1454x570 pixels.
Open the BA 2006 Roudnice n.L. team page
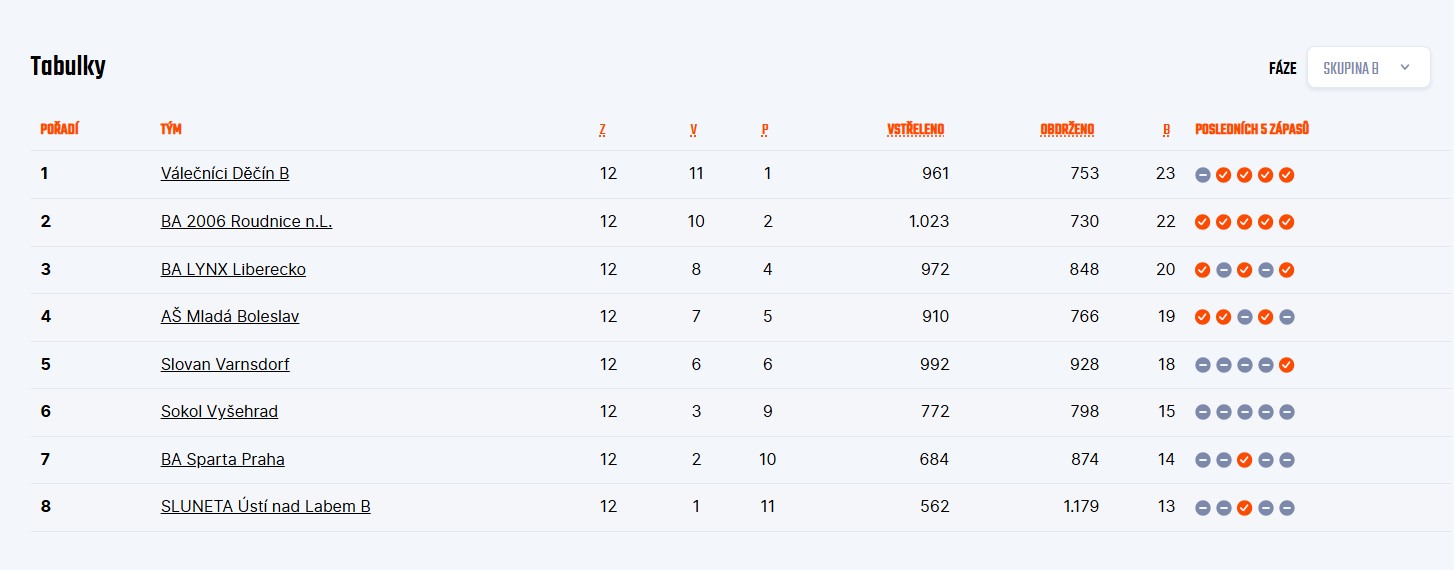(x=246, y=221)
